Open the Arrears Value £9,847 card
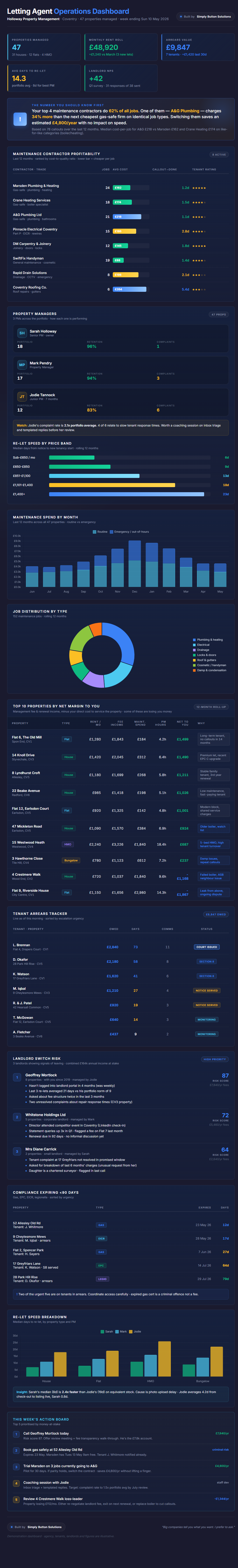Viewport: 238px width, 1568px height. (198, 47)
